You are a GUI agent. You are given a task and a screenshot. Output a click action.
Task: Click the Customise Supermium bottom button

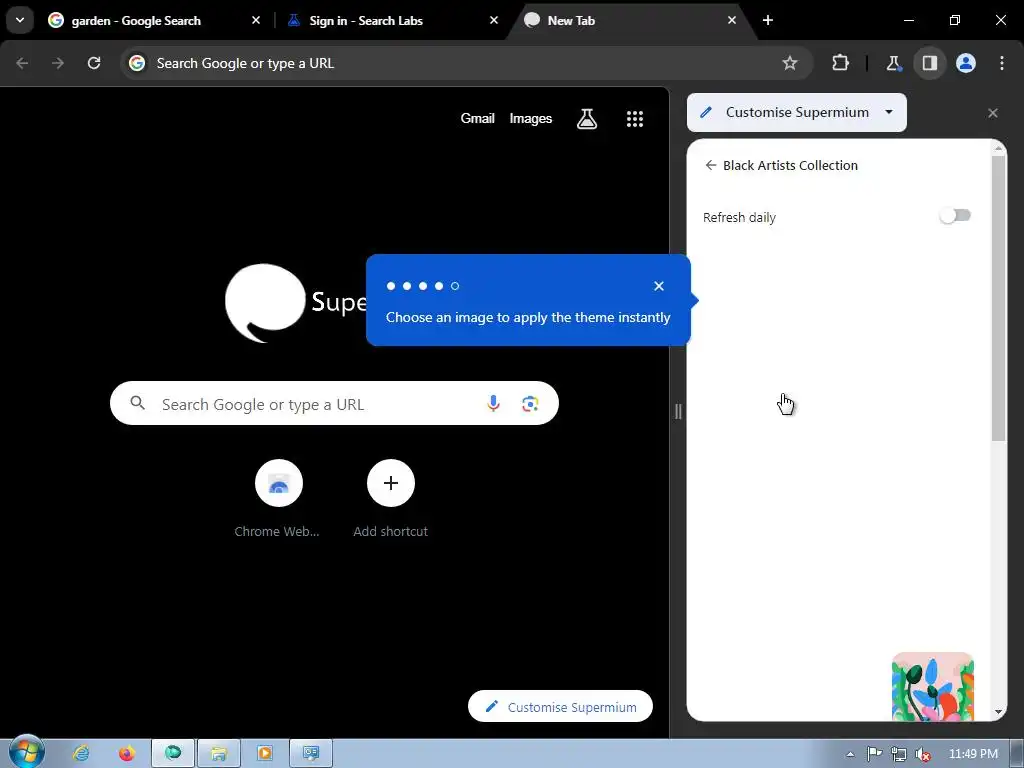pyautogui.click(x=560, y=707)
